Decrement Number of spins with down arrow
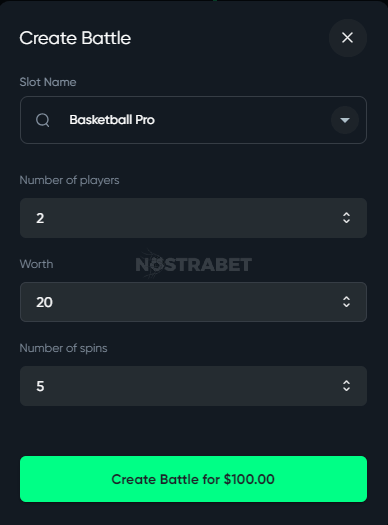This screenshot has height=525, width=388. tap(346, 390)
